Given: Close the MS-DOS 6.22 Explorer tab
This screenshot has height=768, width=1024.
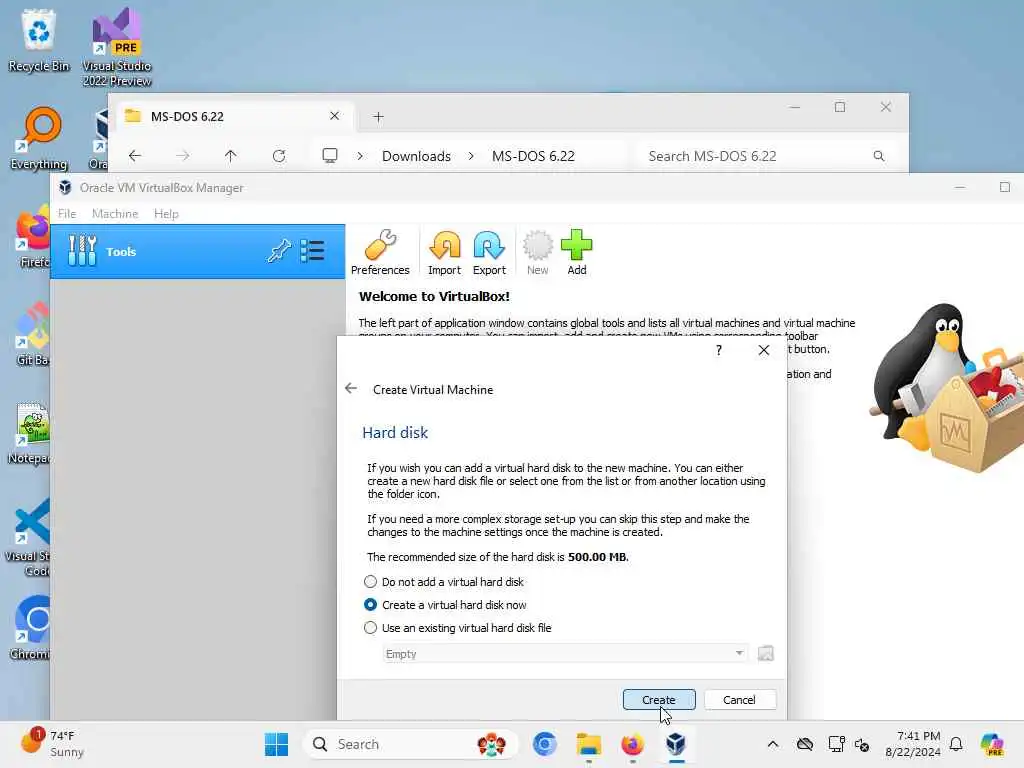Looking at the screenshot, I should (x=334, y=116).
